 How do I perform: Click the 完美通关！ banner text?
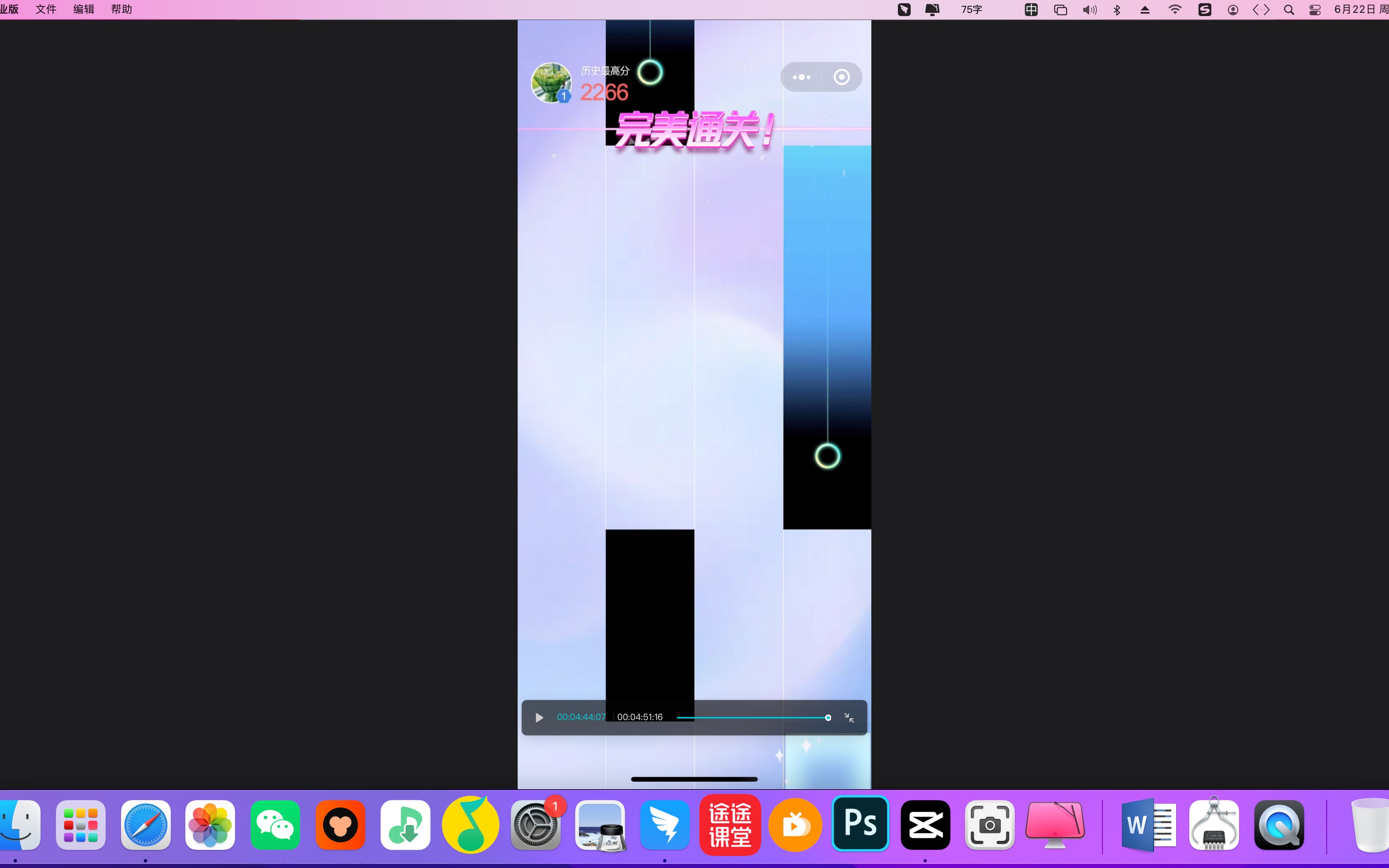694,130
